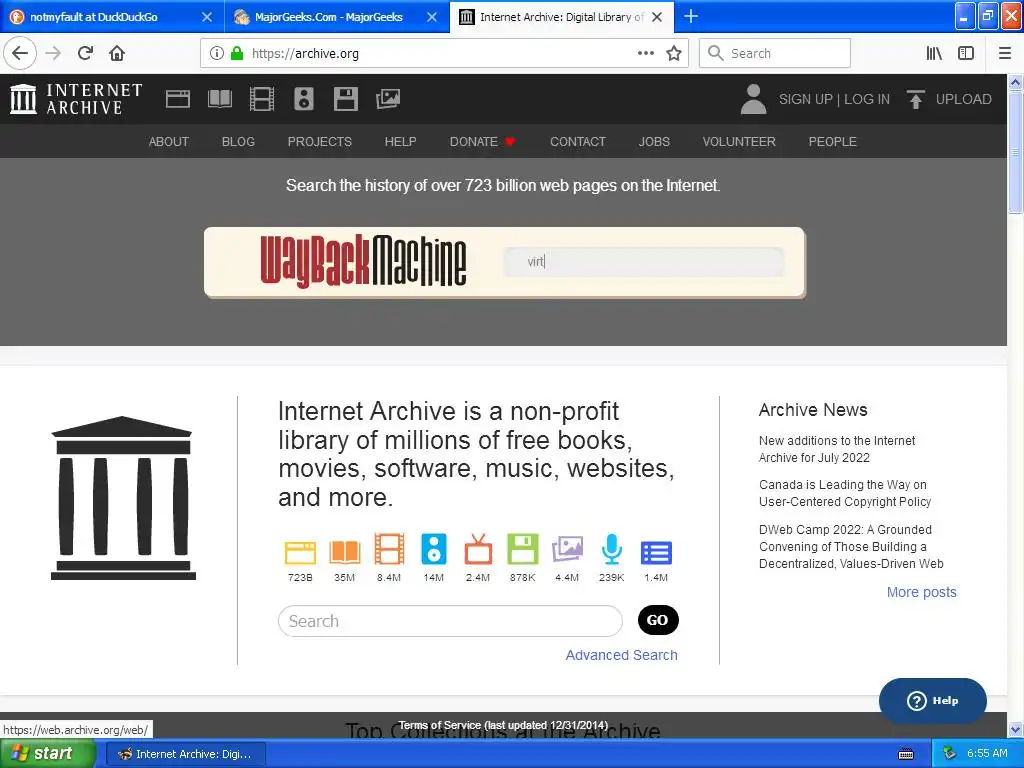Image resolution: width=1024 pixels, height=768 pixels.
Task: Open the CONTACT menu item
Action: (x=578, y=142)
